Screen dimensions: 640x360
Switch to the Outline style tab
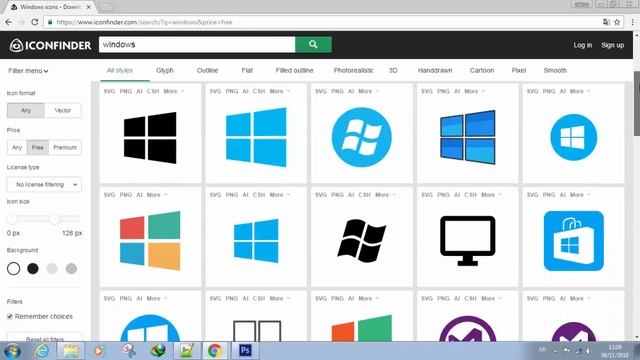(x=207, y=70)
